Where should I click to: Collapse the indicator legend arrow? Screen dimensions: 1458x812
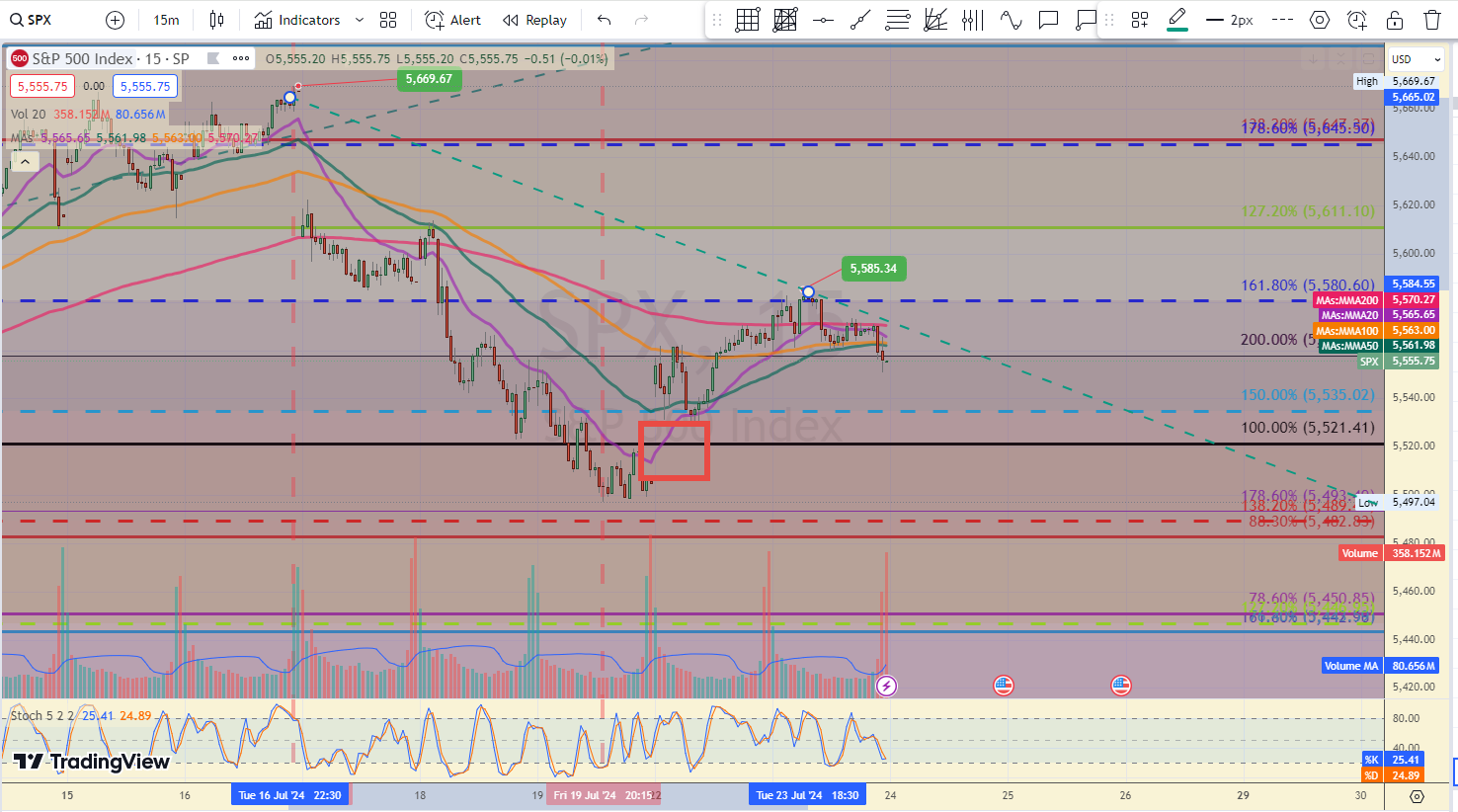point(25,161)
